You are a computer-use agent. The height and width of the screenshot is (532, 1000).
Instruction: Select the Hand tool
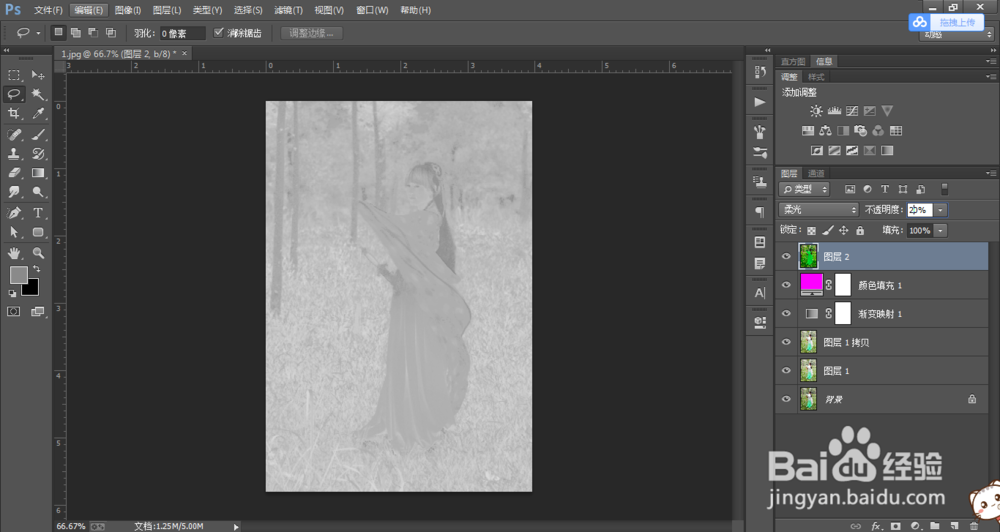[x=14, y=253]
